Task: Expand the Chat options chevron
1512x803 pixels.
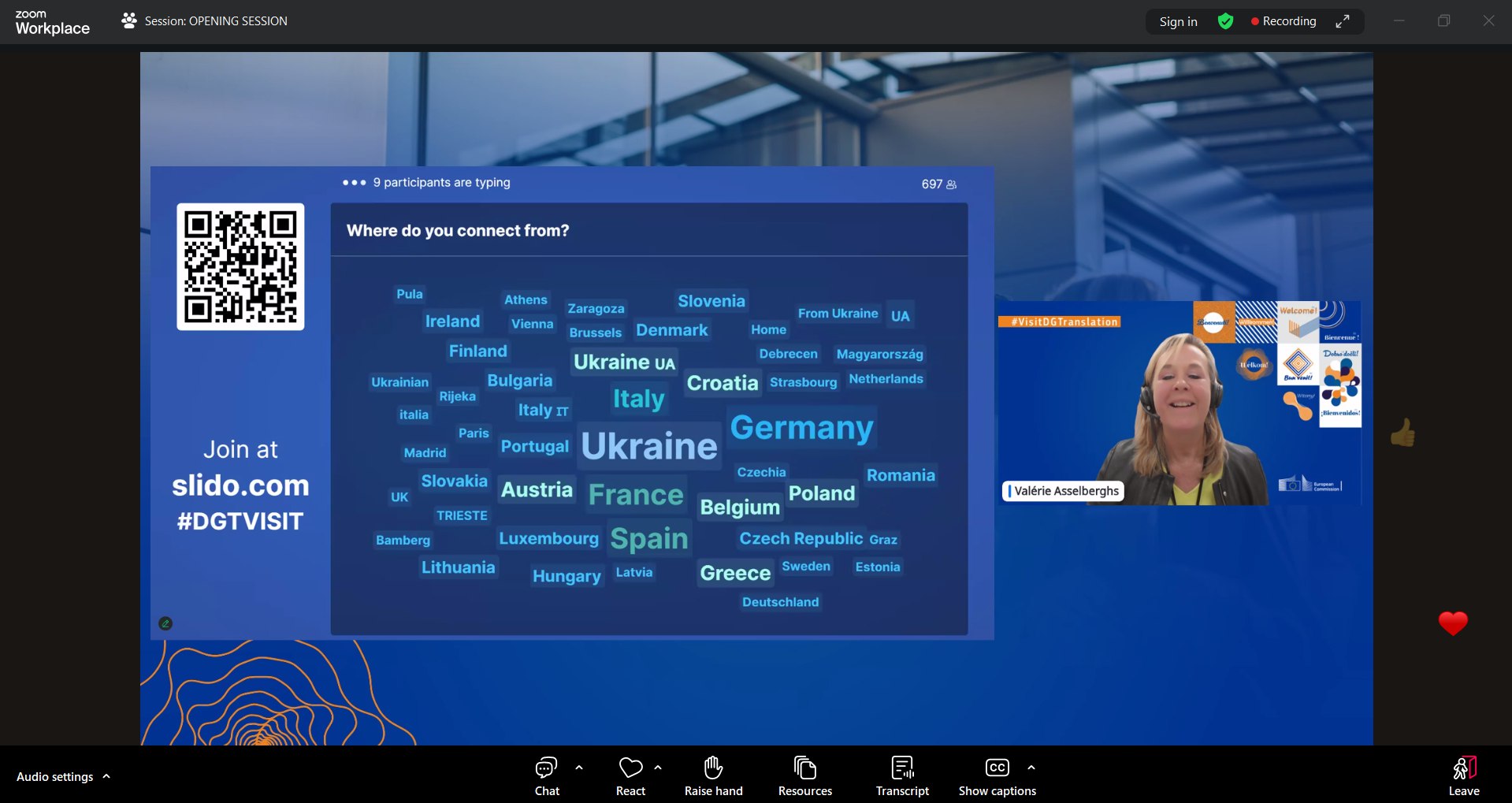Action: tap(579, 767)
